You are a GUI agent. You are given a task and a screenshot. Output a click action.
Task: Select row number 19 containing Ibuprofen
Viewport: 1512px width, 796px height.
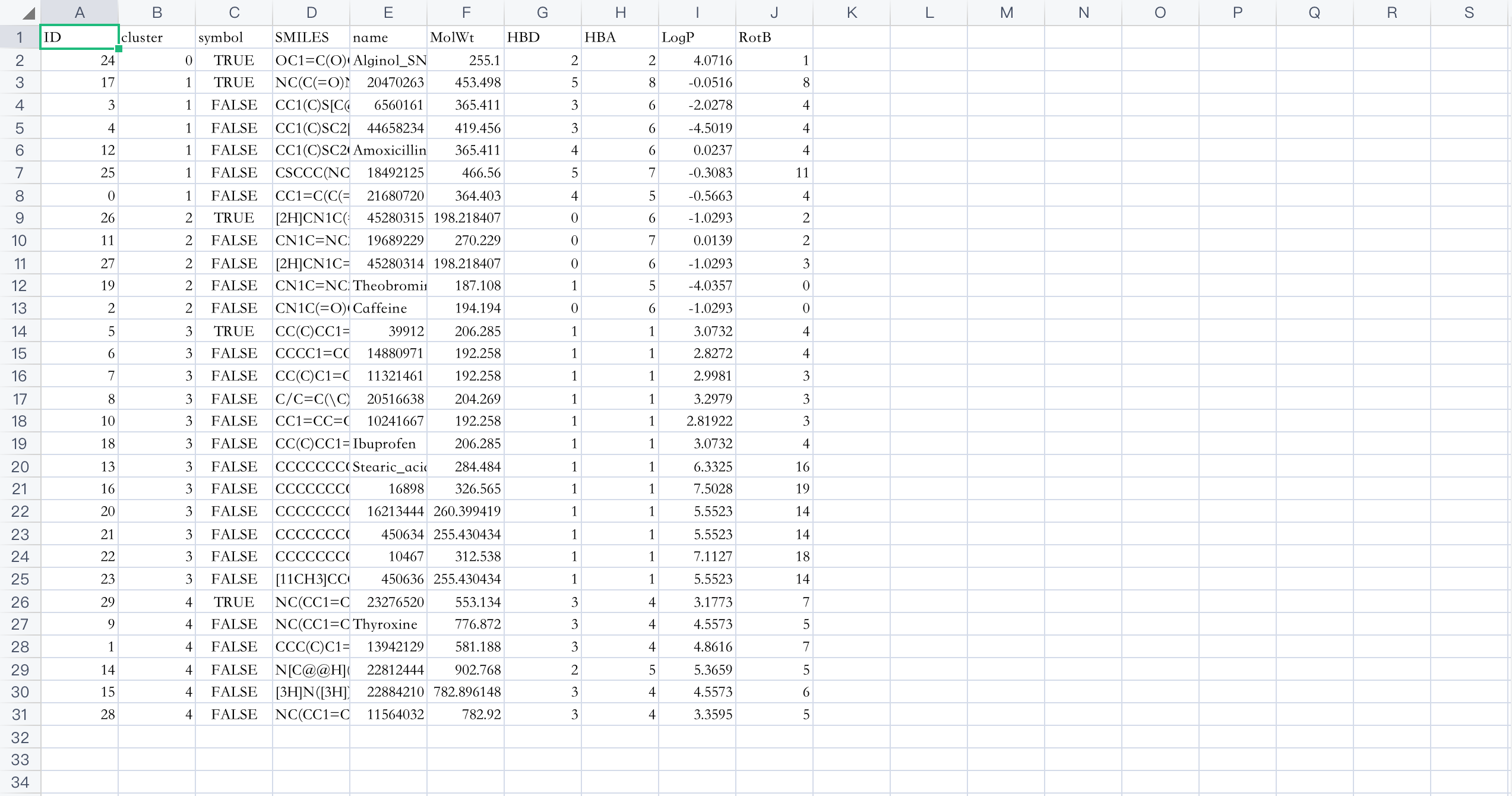pyautogui.click(x=19, y=443)
